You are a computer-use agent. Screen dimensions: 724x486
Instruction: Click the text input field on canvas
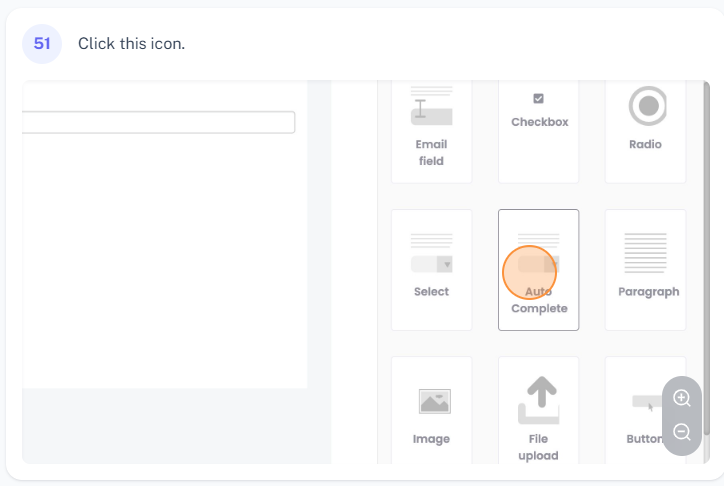(x=160, y=122)
